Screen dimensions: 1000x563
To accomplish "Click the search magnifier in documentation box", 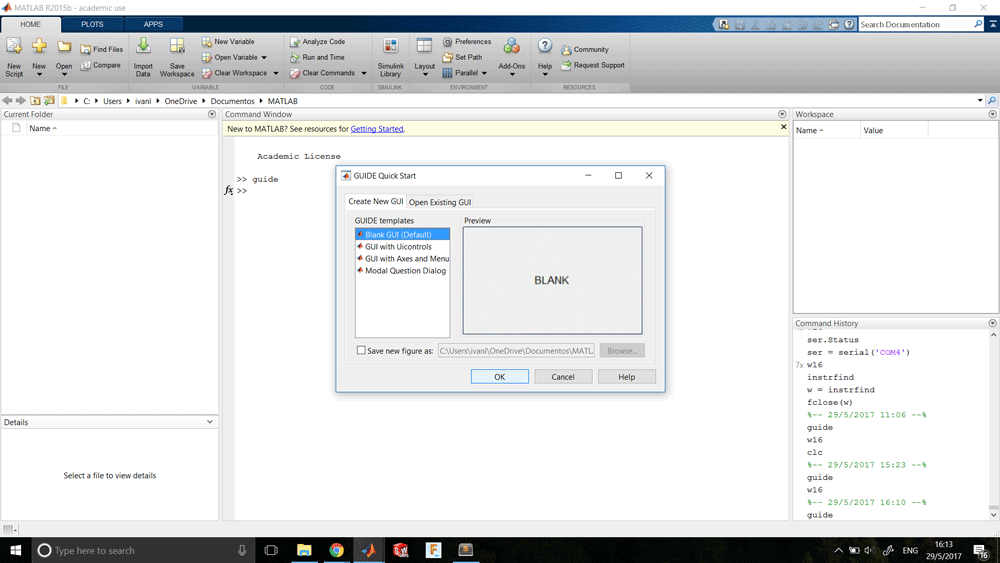I will click(978, 24).
